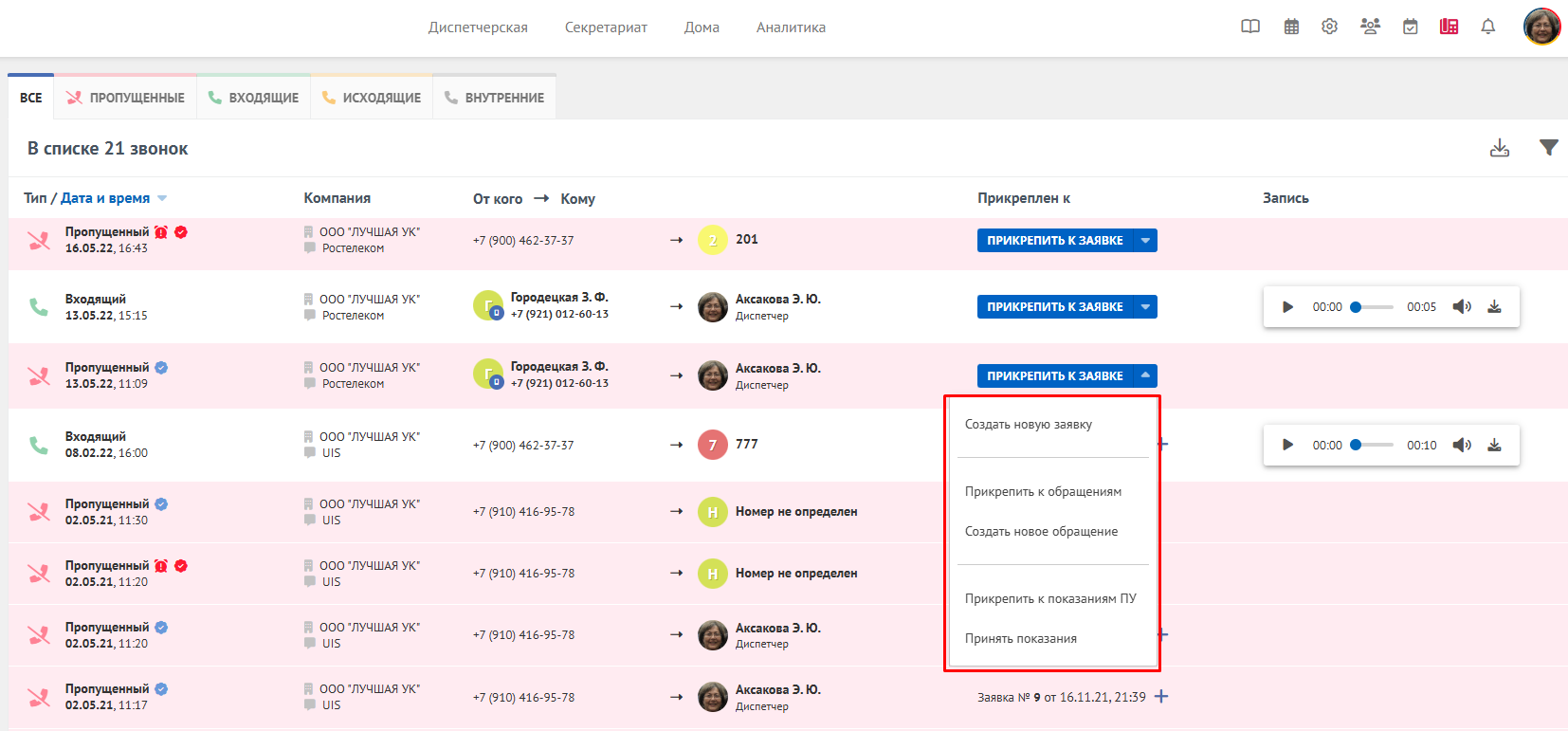Viewport: 1568px width, 731px height.
Task: Open notifications bell icon
Action: (x=1488, y=27)
